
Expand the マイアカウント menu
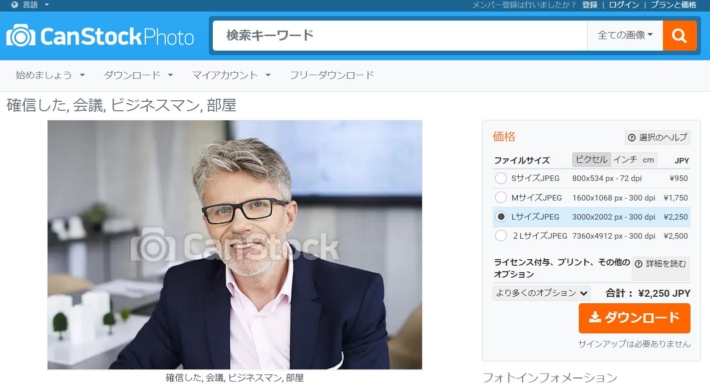[231, 75]
